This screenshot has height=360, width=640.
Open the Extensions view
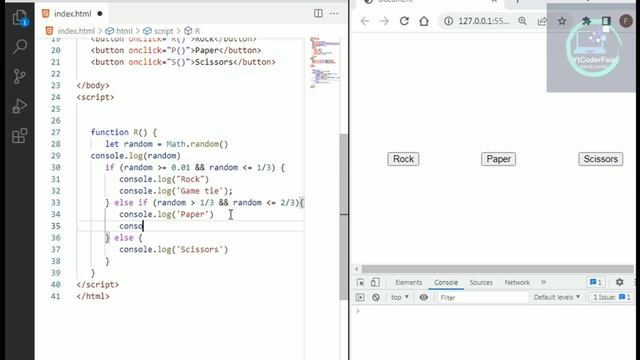click(x=20, y=136)
